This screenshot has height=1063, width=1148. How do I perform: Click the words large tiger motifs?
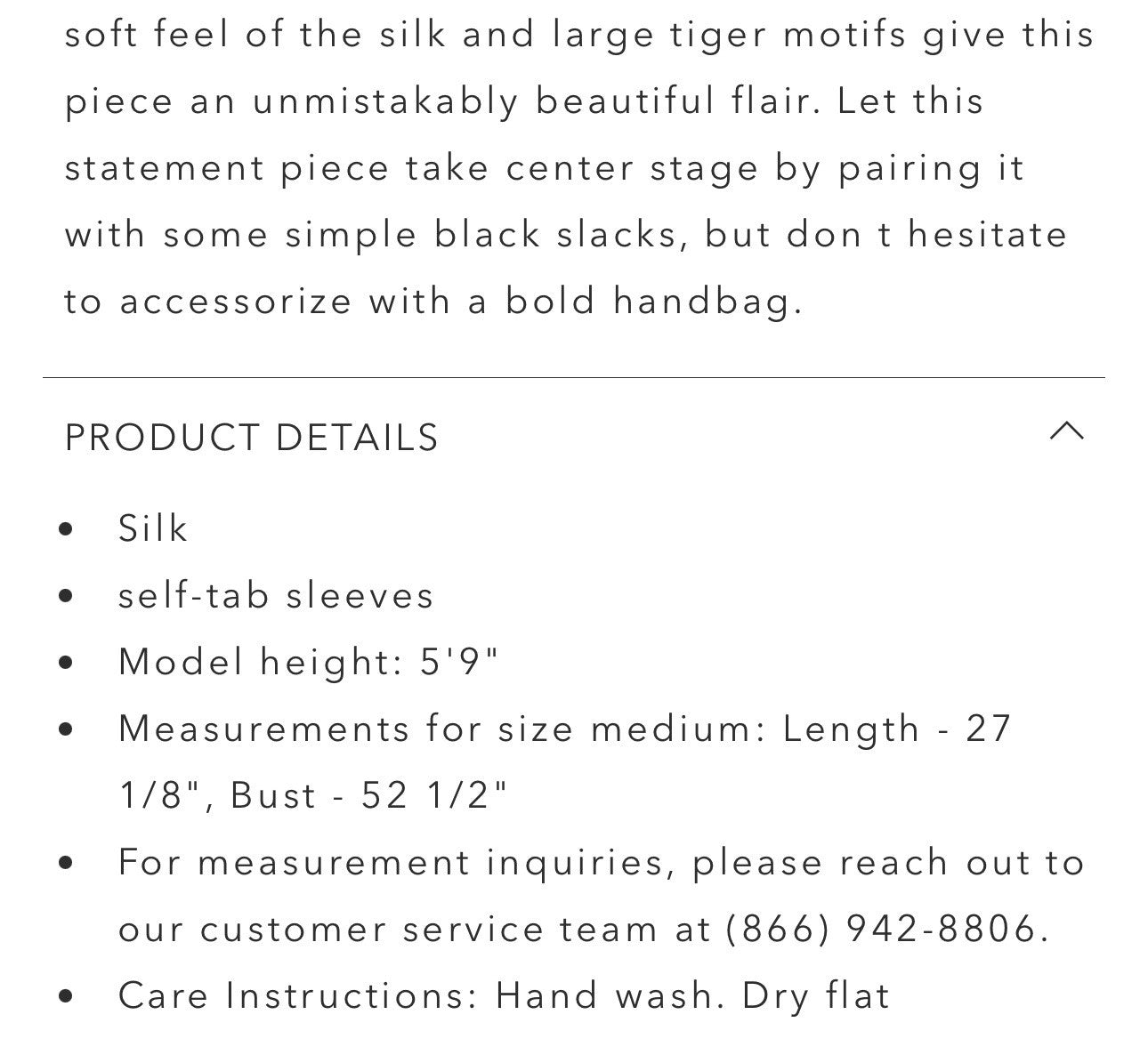[729, 36]
